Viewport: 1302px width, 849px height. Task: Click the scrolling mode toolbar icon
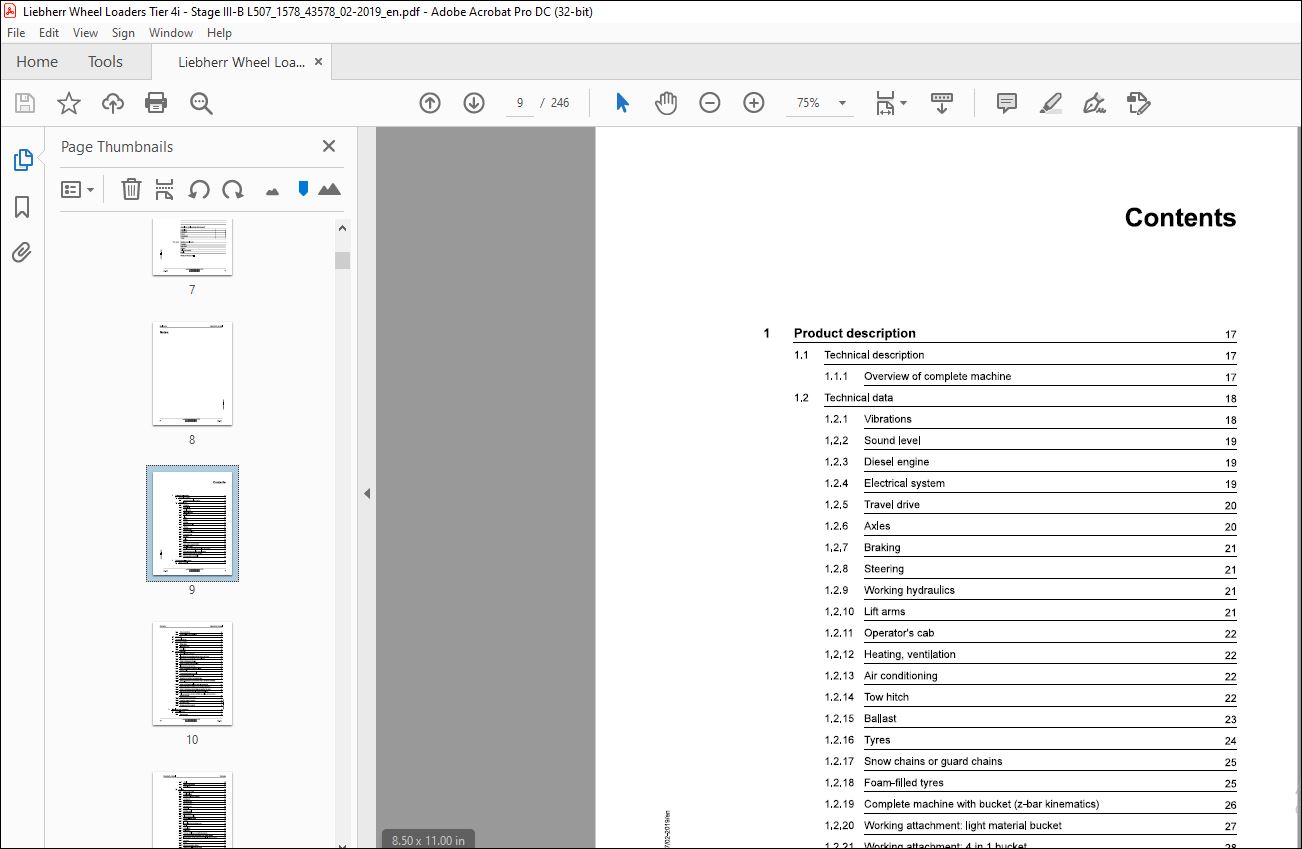pyautogui.click(x=942, y=103)
